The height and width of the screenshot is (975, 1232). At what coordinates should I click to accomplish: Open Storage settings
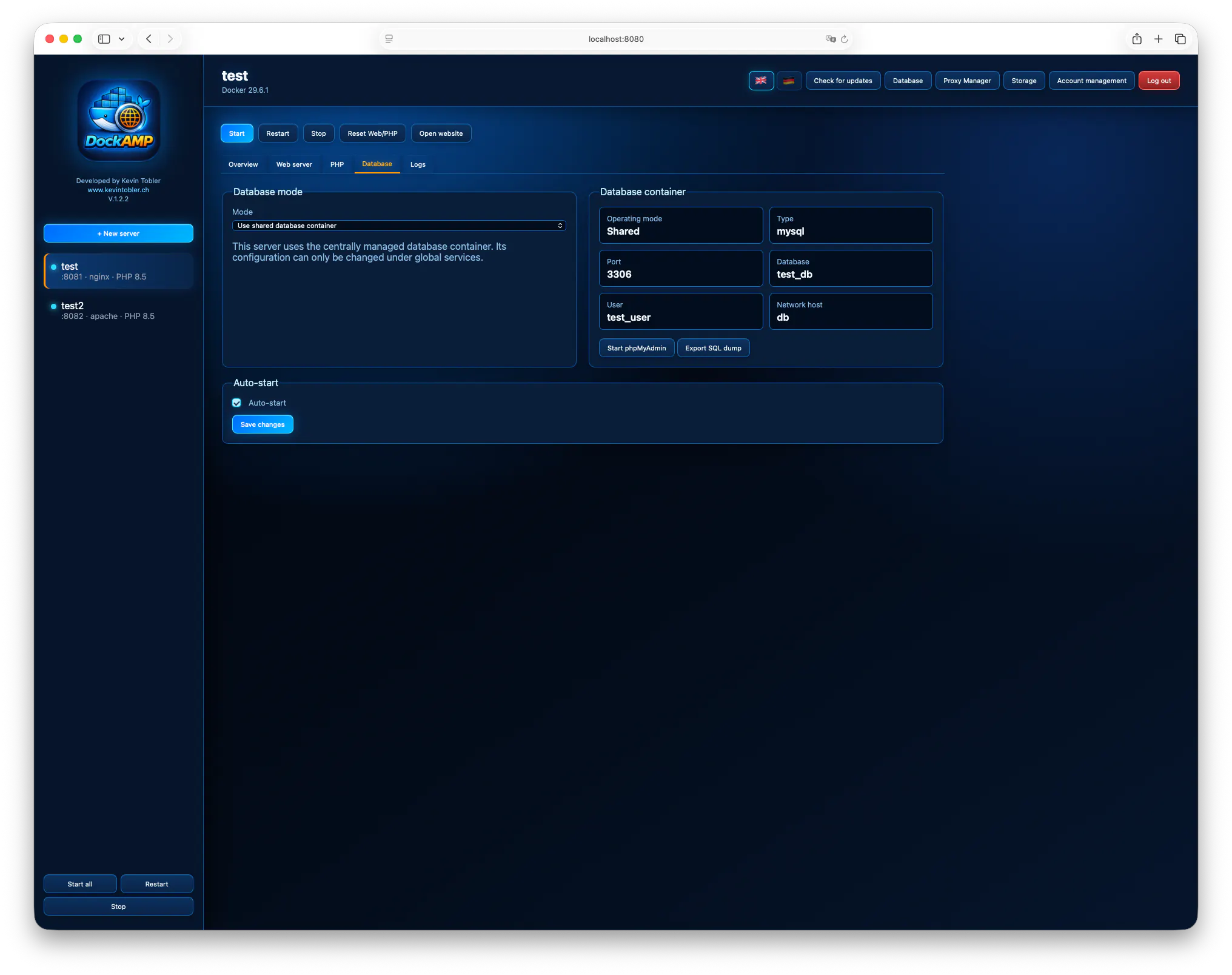tap(1024, 81)
